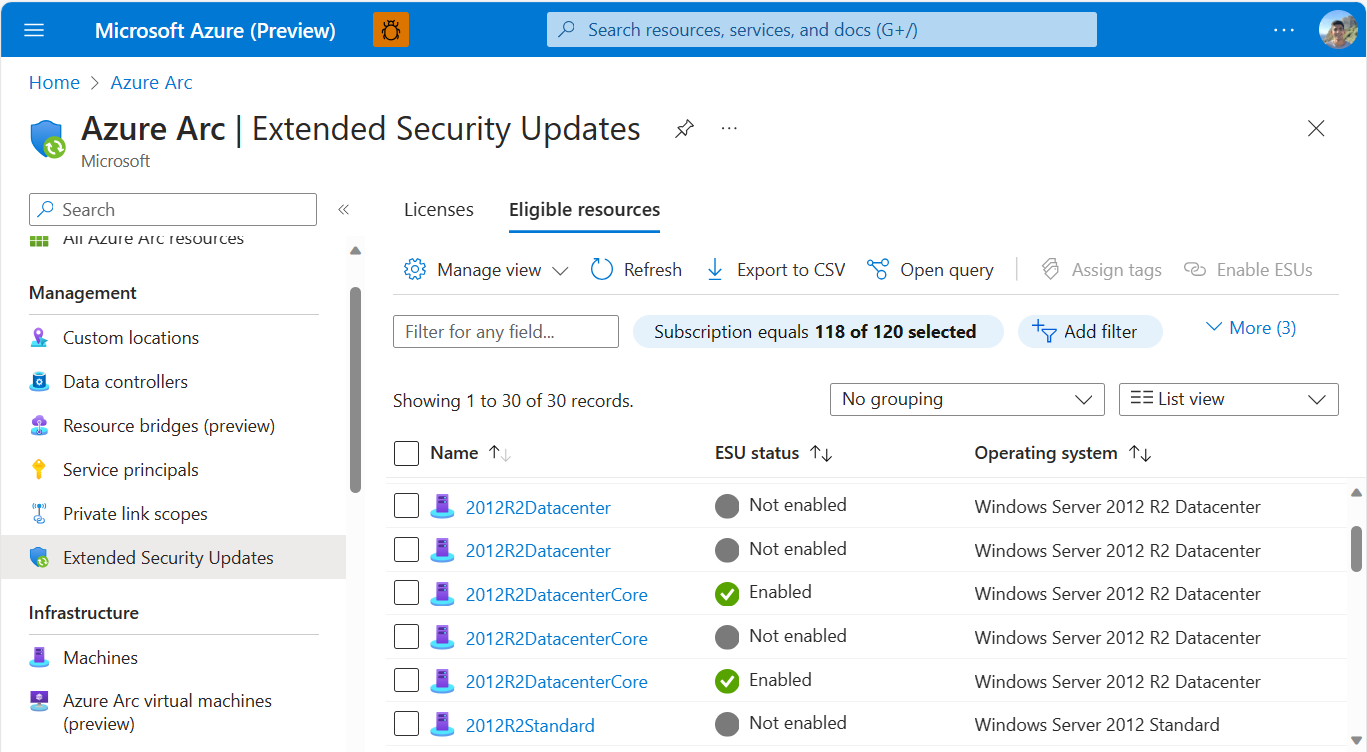1367x752 pixels.
Task: Click the Assign tags icon
Action: 1050,270
